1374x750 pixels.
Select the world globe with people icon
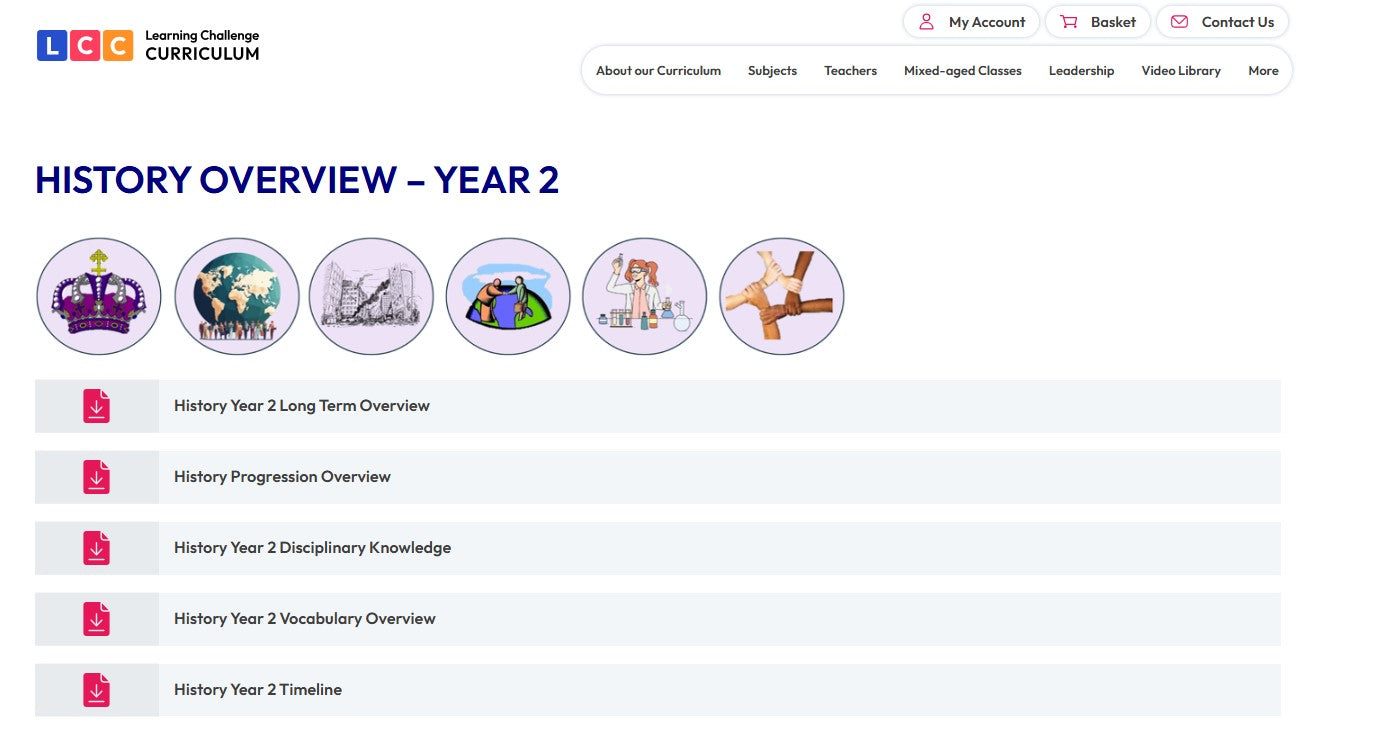click(237, 296)
